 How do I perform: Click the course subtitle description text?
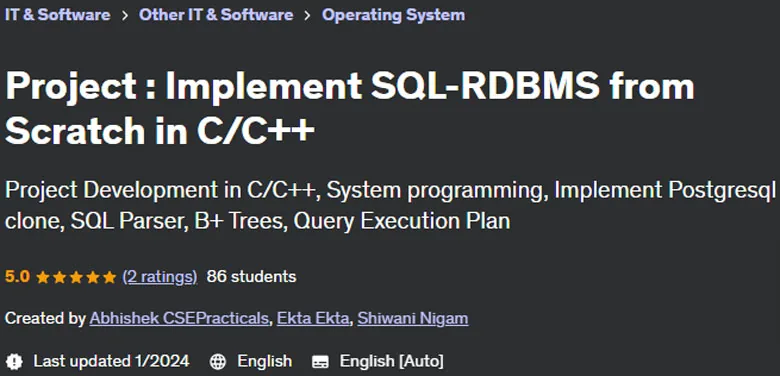[x=390, y=205]
